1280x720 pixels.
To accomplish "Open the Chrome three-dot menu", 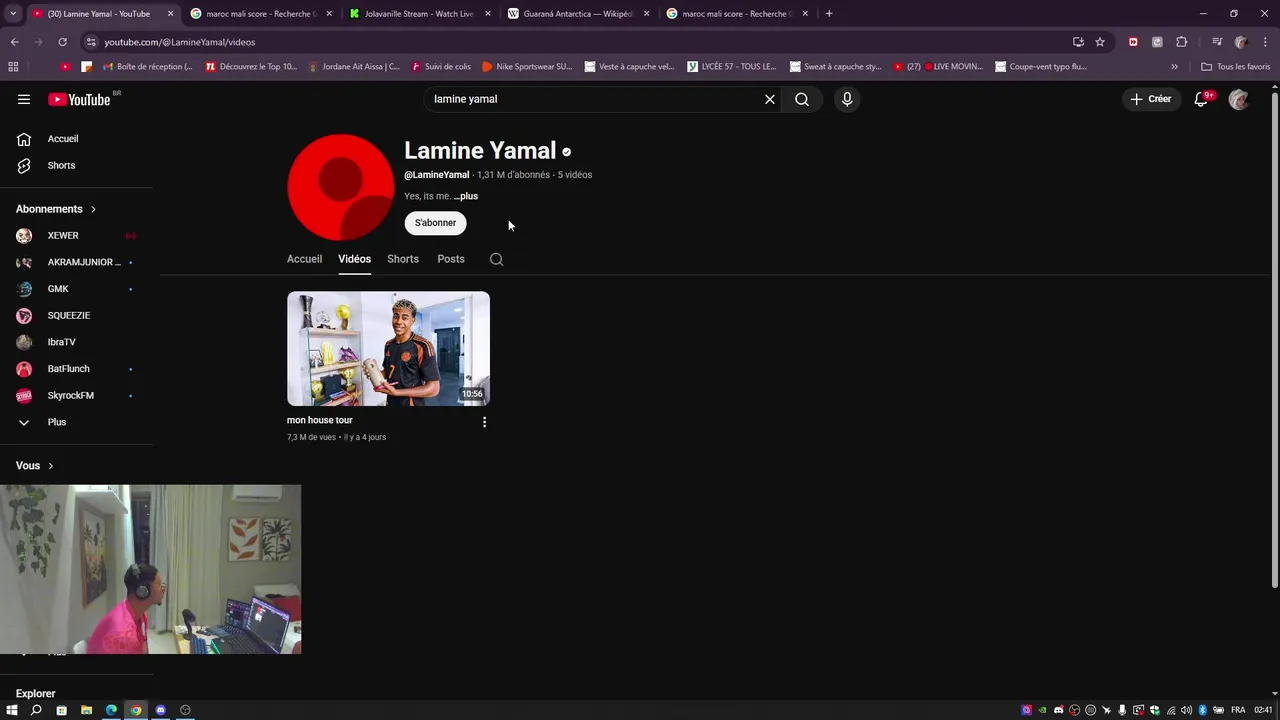I will [x=1265, y=42].
